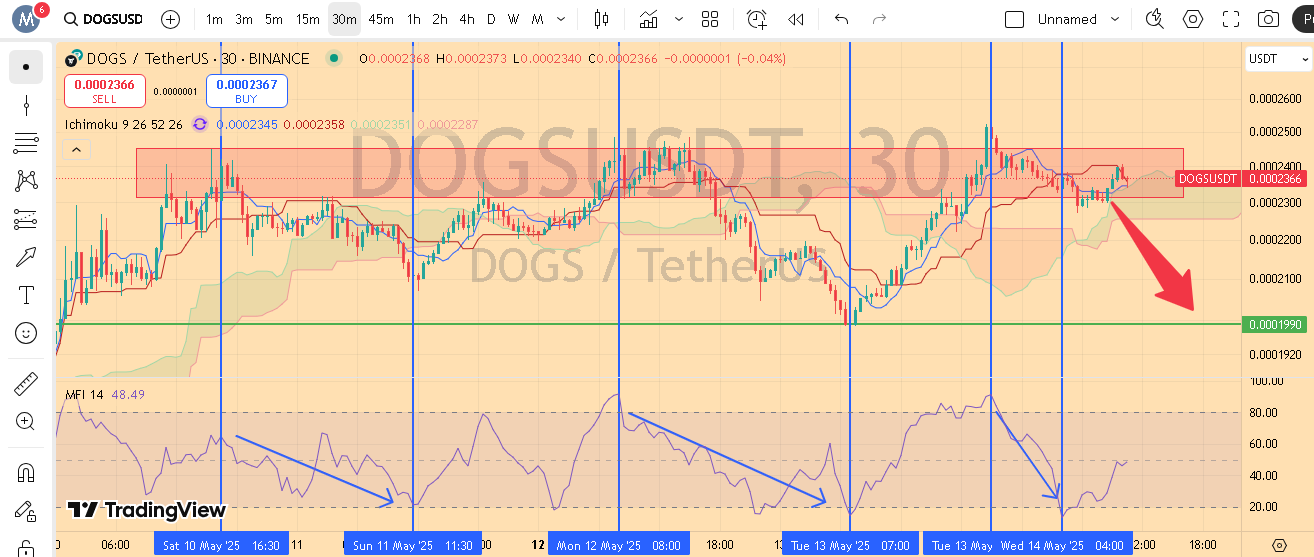Select the Sat 10 May '25 16:30 time marker
Image resolution: width=1314 pixels, height=557 pixels.
pyautogui.click(x=221, y=545)
